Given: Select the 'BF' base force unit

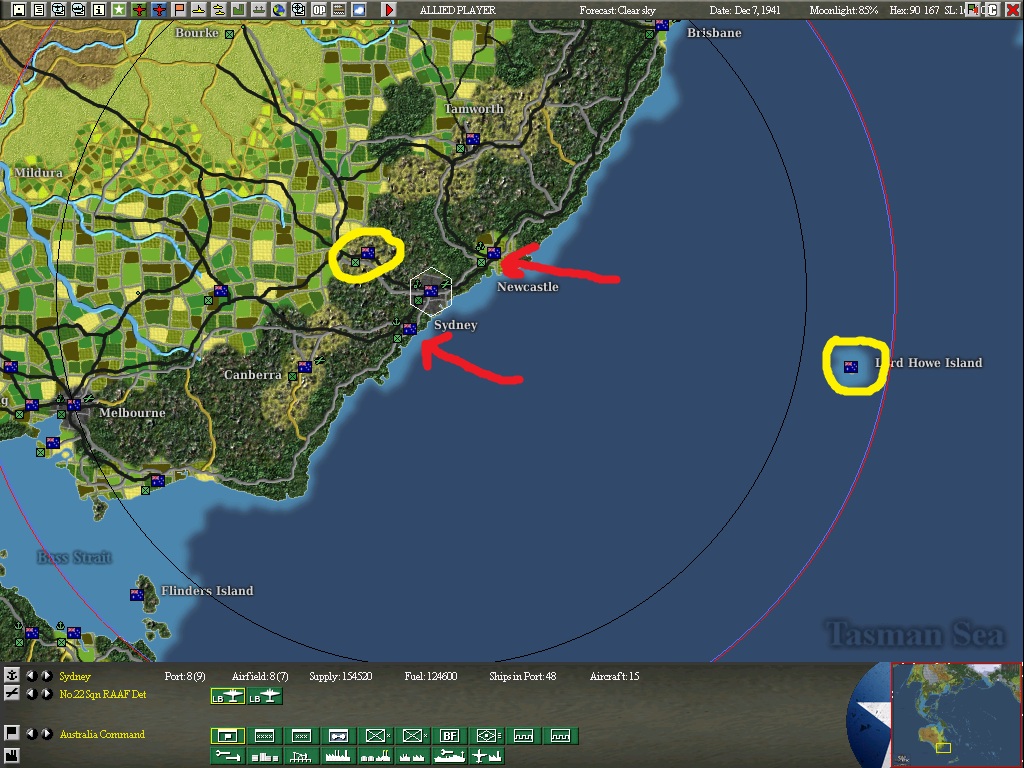Looking at the screenshot, I should tap(449, 736).
